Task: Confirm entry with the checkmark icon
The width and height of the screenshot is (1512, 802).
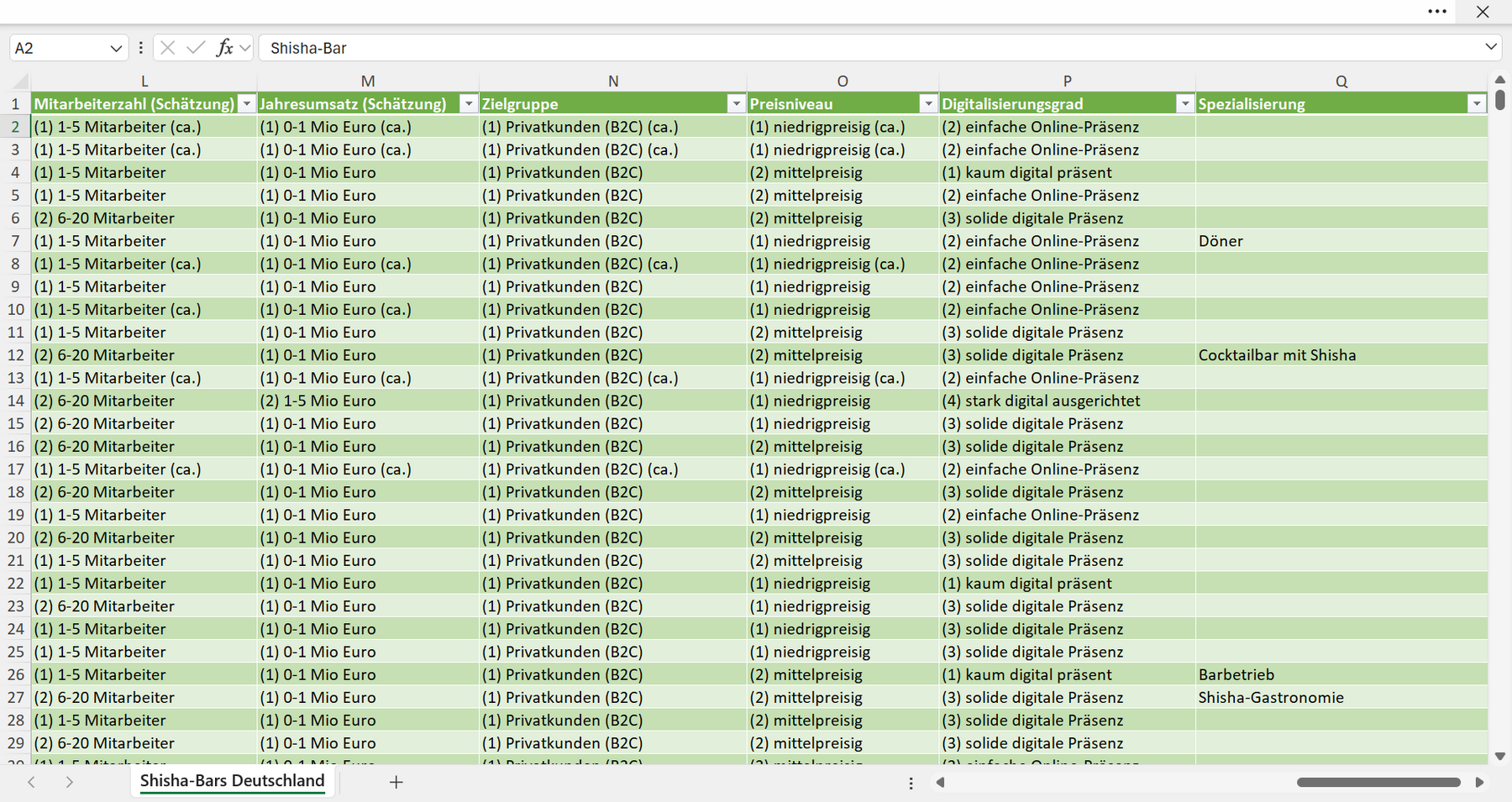Action: [196, 48]
